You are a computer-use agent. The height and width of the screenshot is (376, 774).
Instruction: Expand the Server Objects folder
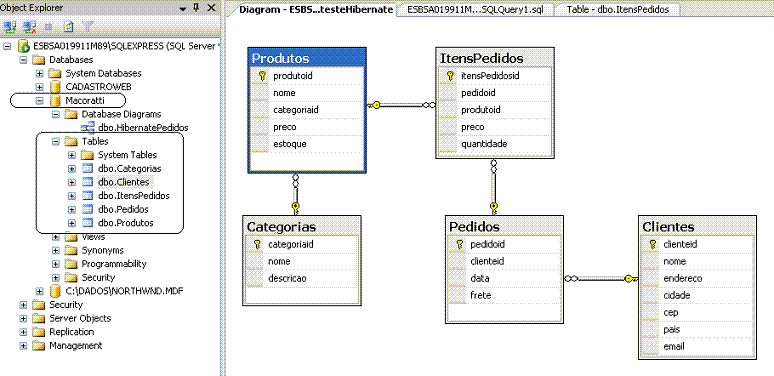tap(23, 318)
